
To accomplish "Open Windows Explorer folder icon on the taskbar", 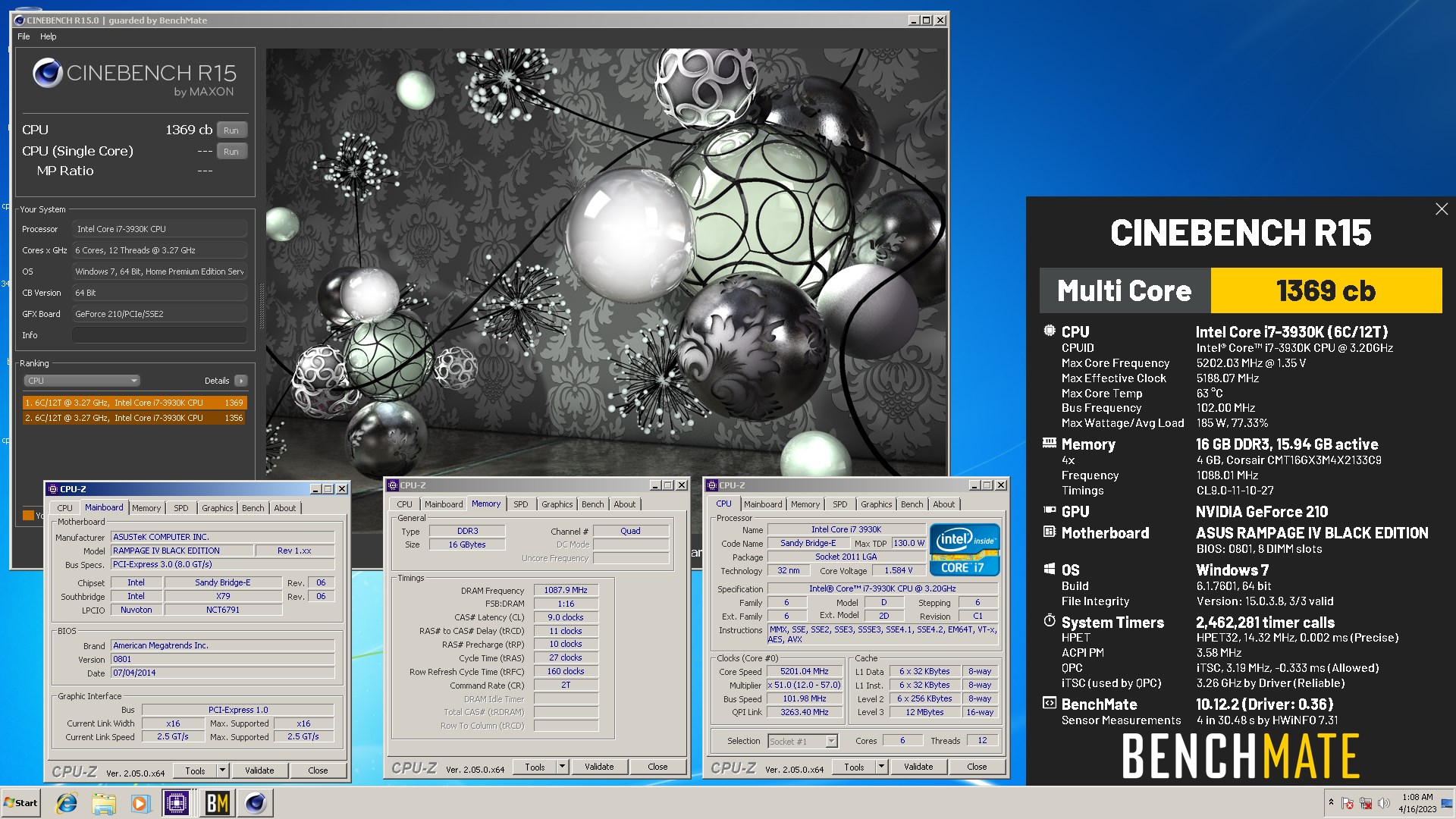I will (x=104, y=803).
